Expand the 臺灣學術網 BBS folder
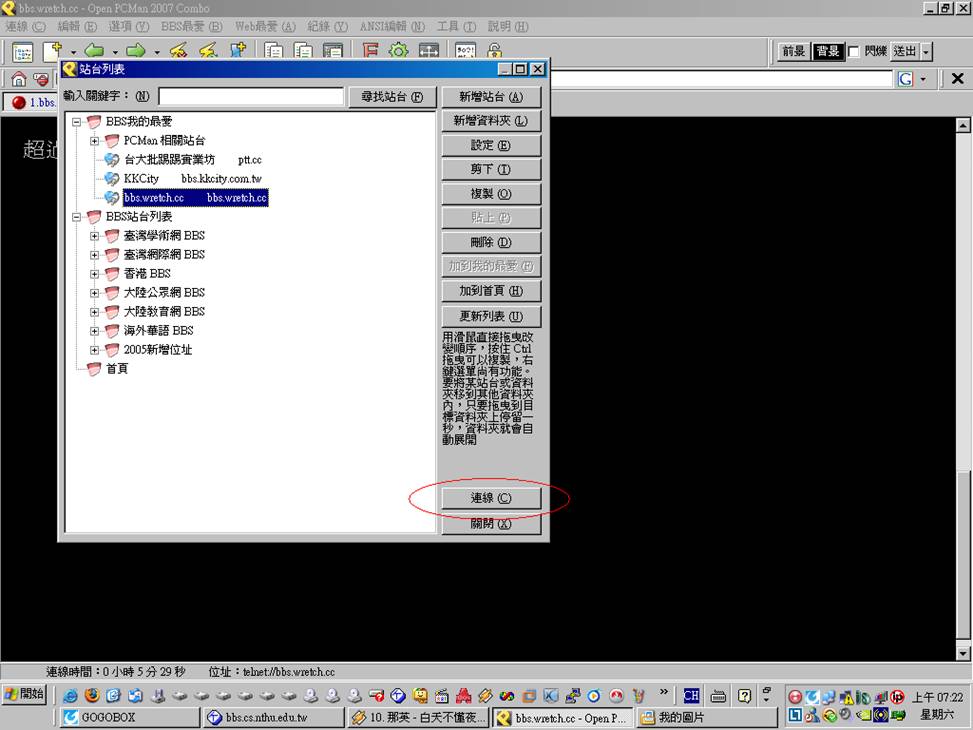The height and width of the screenshot is (730, 973). click(95, 236)
